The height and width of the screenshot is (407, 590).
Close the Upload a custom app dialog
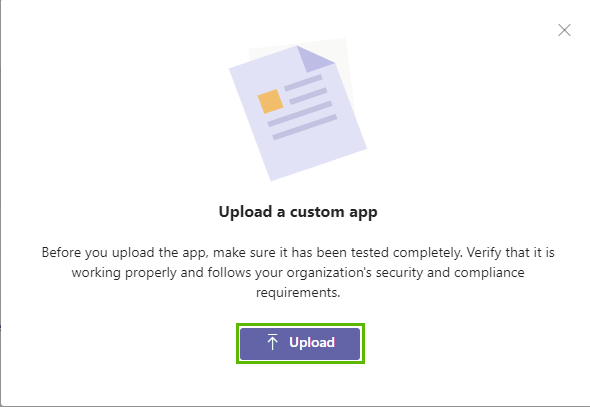coord(564,30)
